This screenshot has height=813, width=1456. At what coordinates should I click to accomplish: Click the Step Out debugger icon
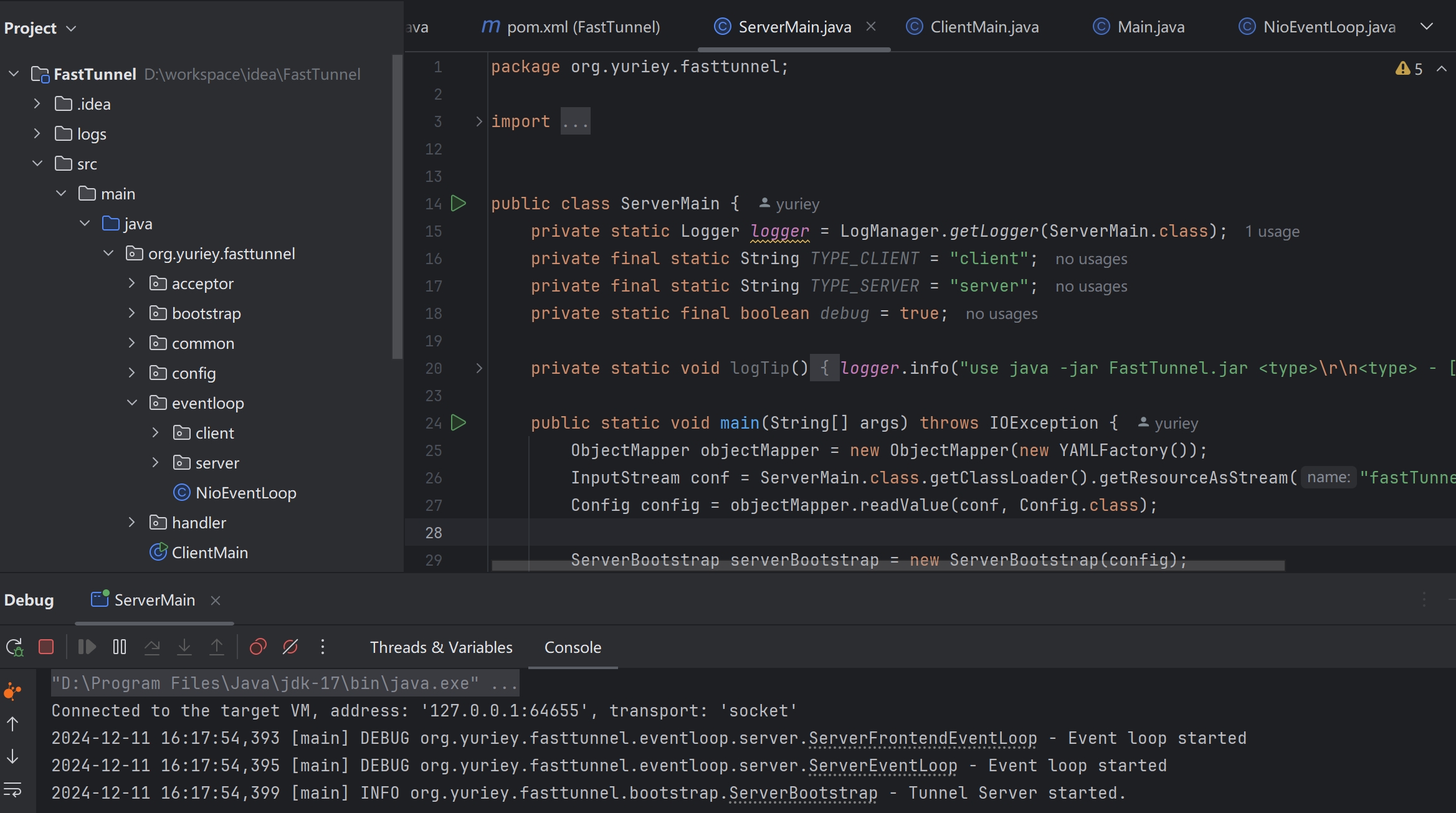217,647
